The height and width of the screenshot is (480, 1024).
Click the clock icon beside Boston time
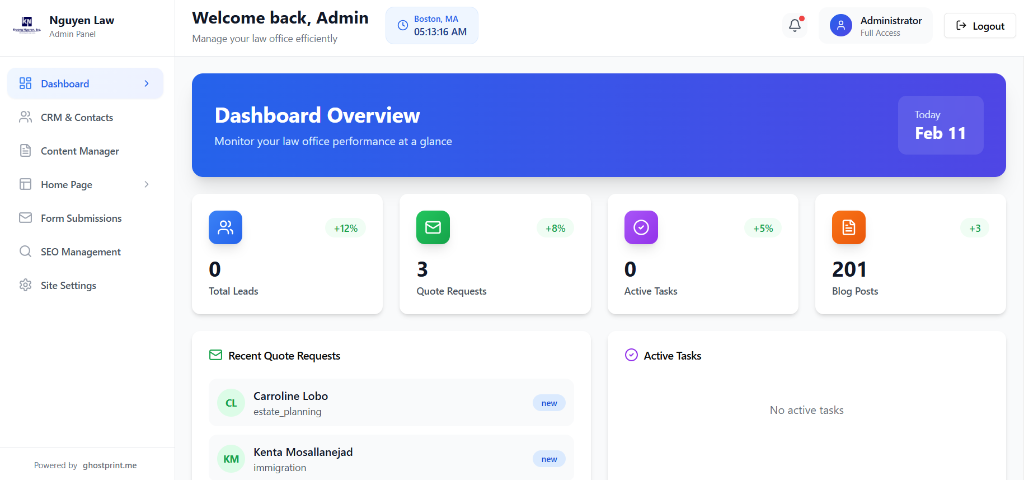coord(403,25)
